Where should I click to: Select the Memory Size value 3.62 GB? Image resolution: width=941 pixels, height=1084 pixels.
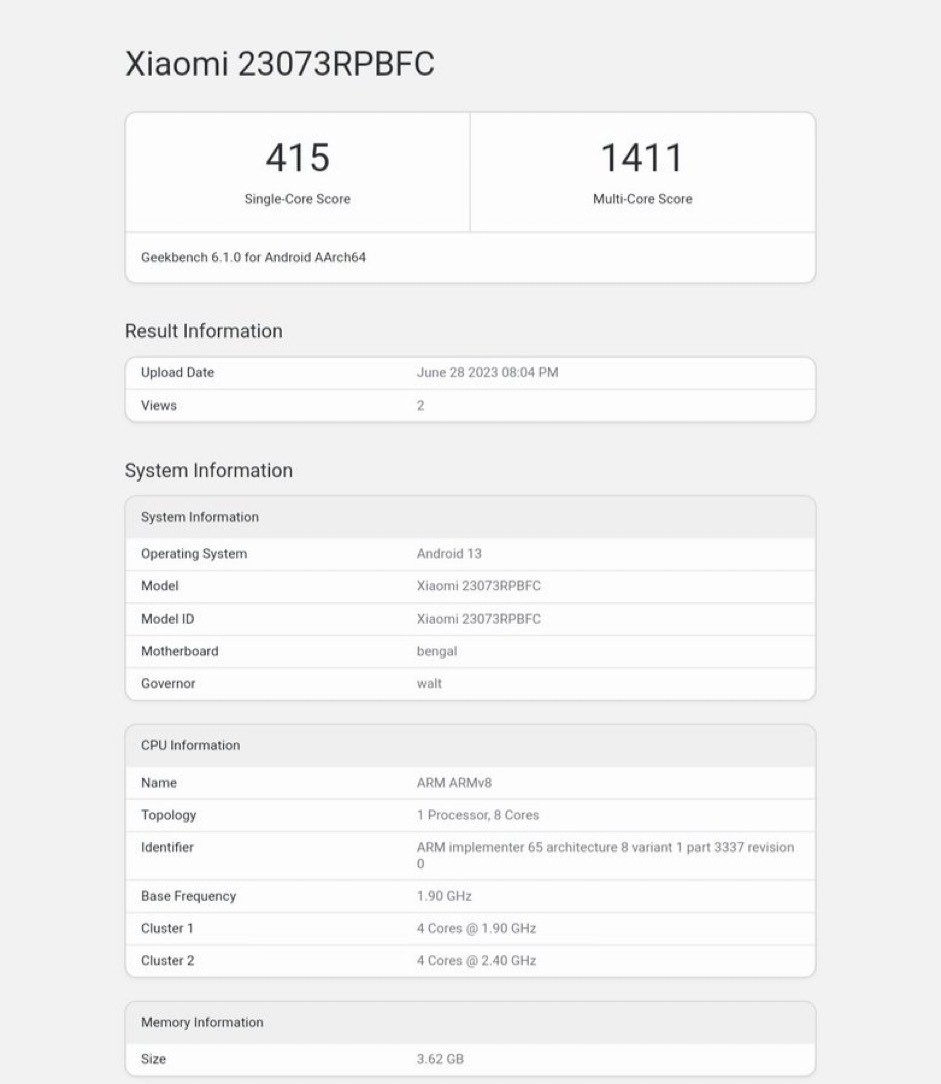click(x=440, y=1059)
